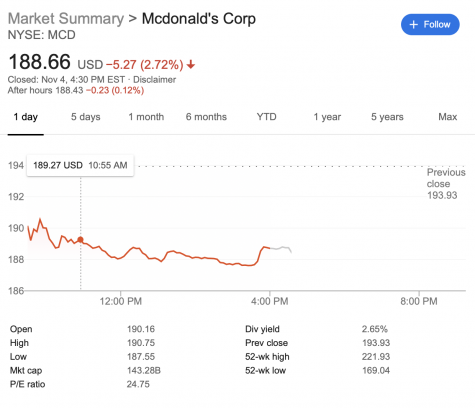475x408 pixels.
Task: Go to Market Summary breadcrumb
Action: [x=66, y=19]
